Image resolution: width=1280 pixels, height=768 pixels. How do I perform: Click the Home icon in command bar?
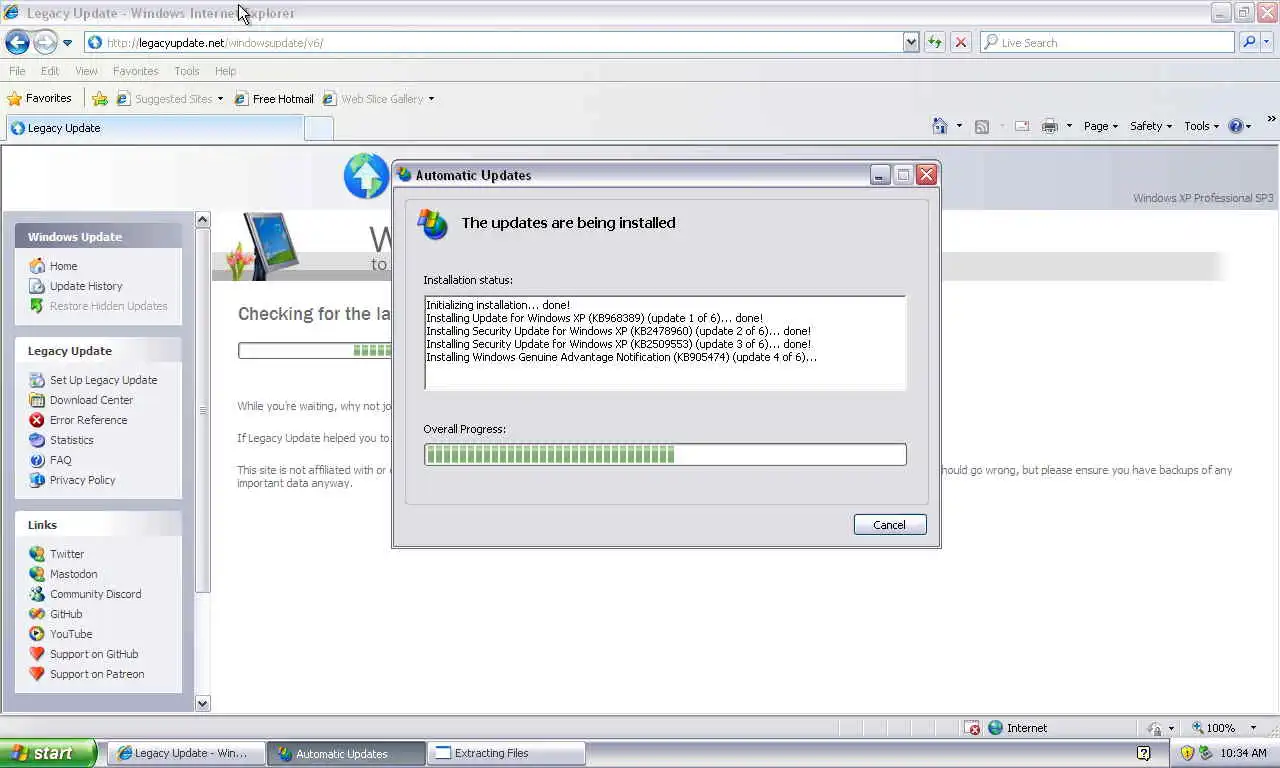click(x=940, y=126)
